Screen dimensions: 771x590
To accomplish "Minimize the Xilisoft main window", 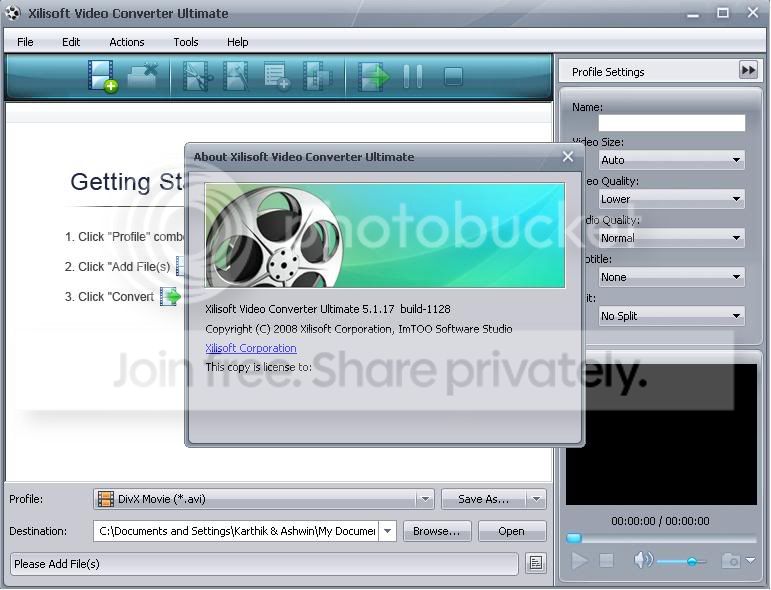I will coord(693,13).
